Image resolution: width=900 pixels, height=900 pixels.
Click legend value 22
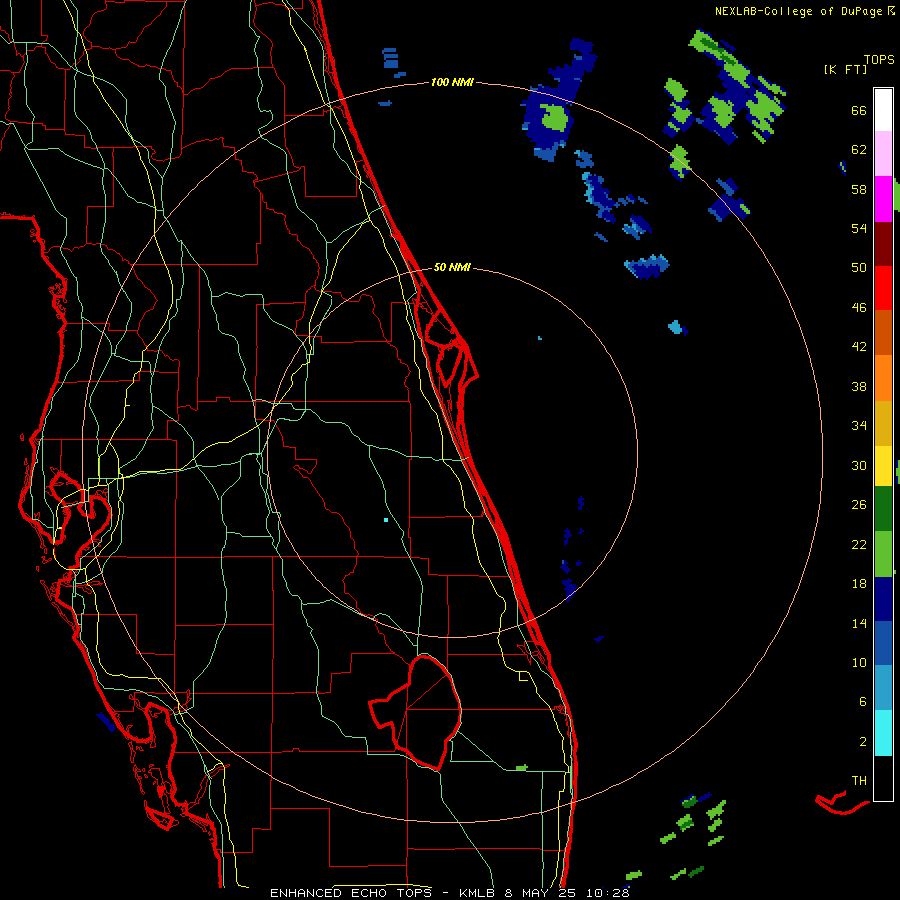pyautogui.click(x=859, y=545)
